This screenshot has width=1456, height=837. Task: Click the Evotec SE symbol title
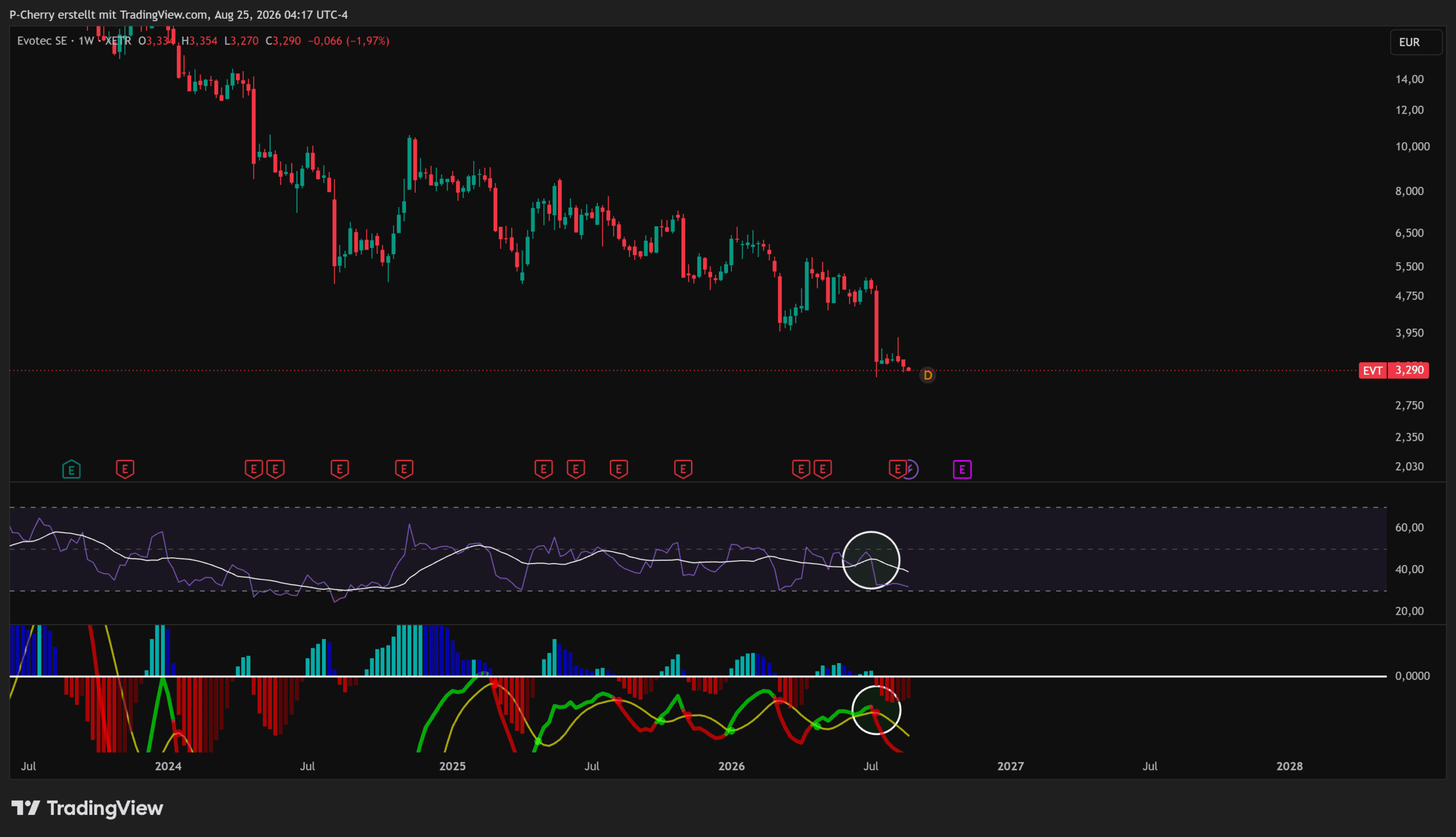[x=42, y=41]
